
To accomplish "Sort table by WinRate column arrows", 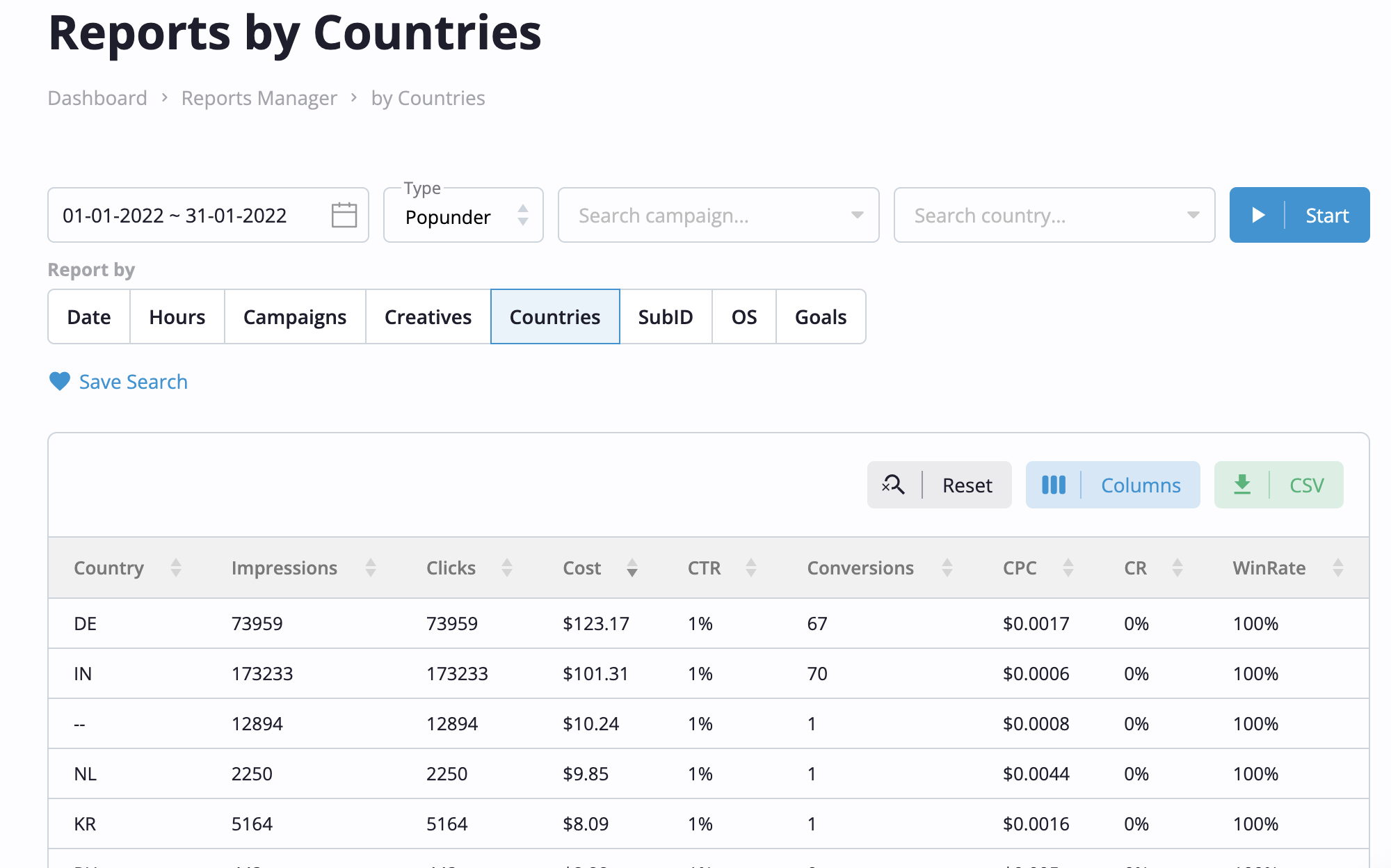I will (x=1338, y=568).
